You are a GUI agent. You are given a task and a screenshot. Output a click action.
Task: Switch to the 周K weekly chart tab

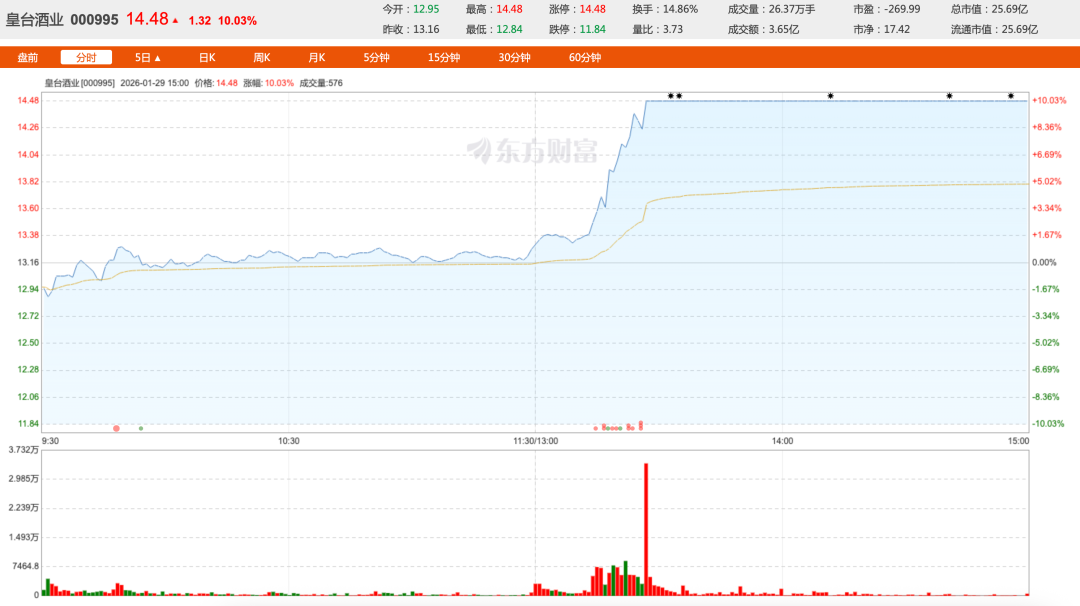(x=262, y=58)
